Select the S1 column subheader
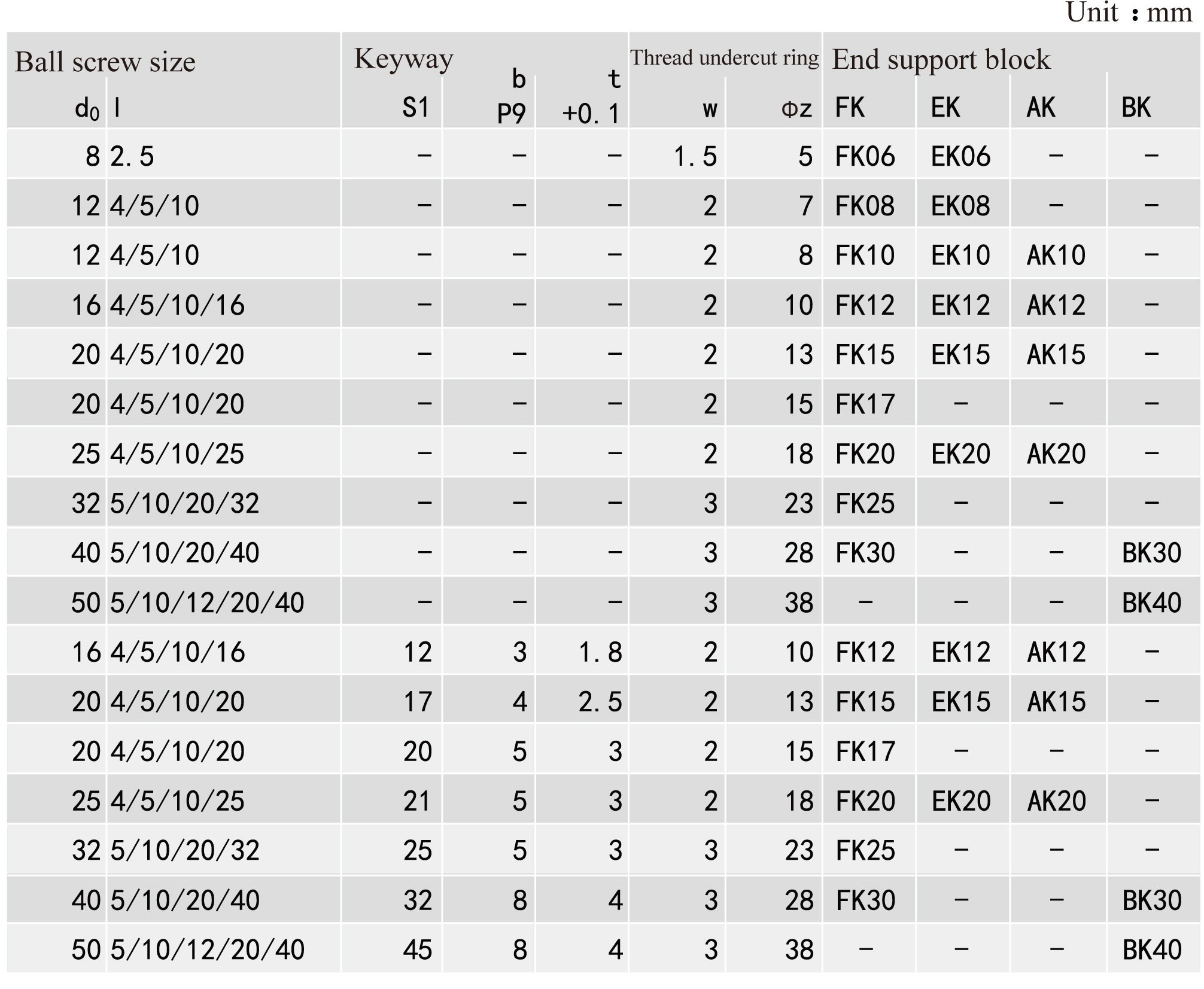 tap(416, 108)
